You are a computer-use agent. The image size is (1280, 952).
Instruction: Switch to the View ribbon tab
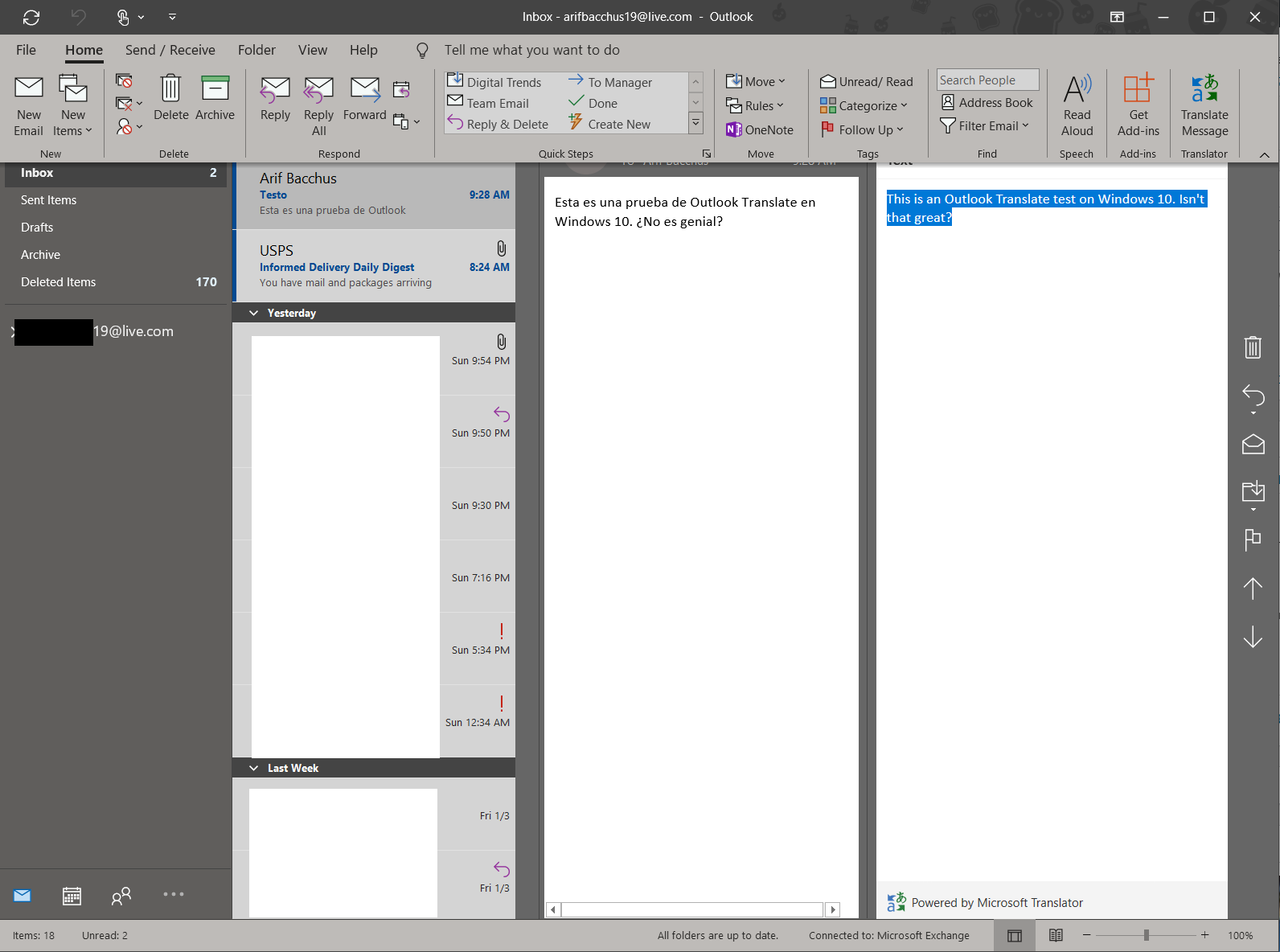(312, 50)
